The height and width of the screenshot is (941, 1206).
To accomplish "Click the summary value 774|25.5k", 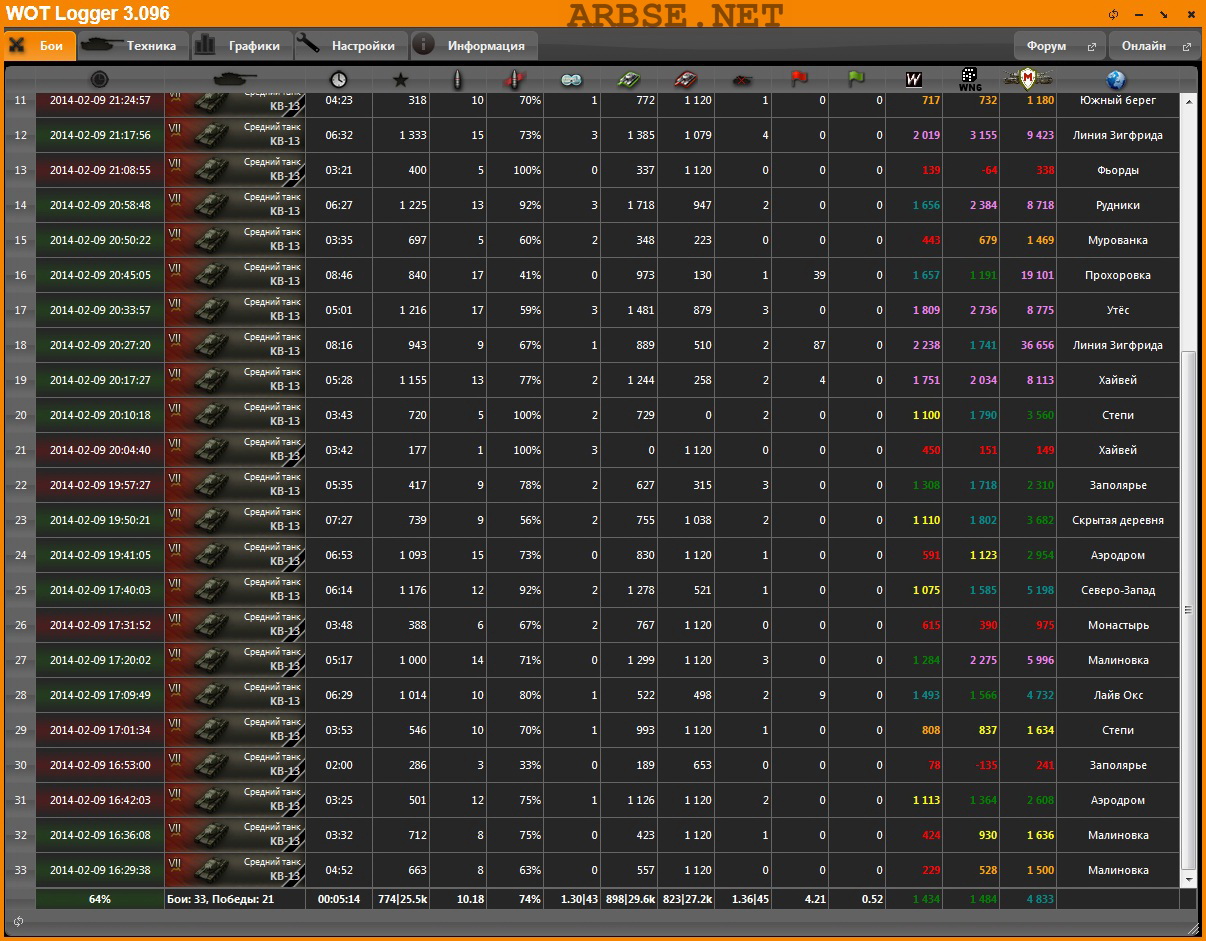I will point(402,899).
